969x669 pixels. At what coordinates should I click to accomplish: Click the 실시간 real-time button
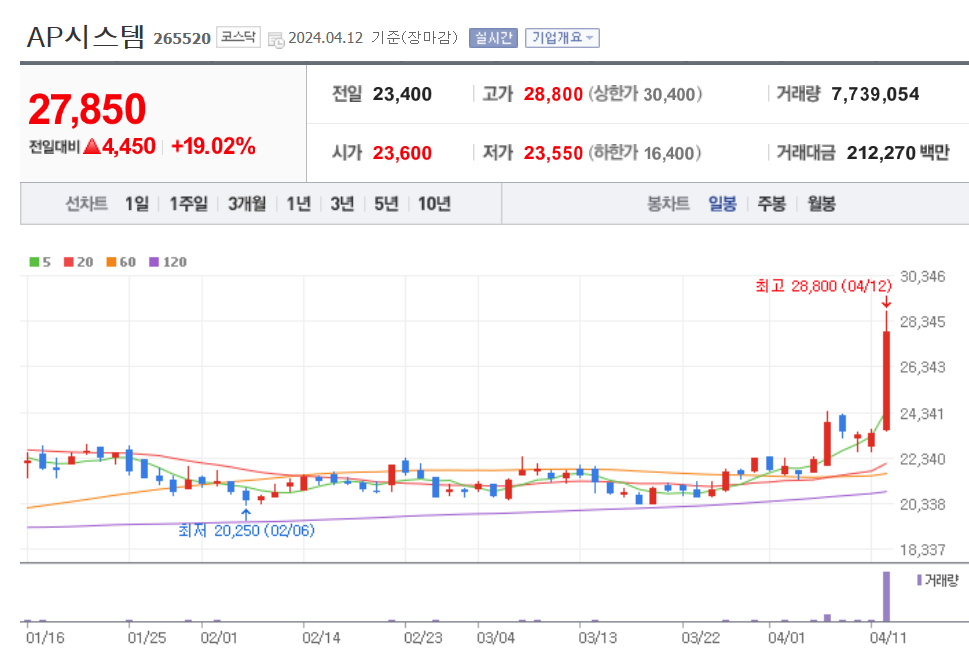(x=493, y=38)
